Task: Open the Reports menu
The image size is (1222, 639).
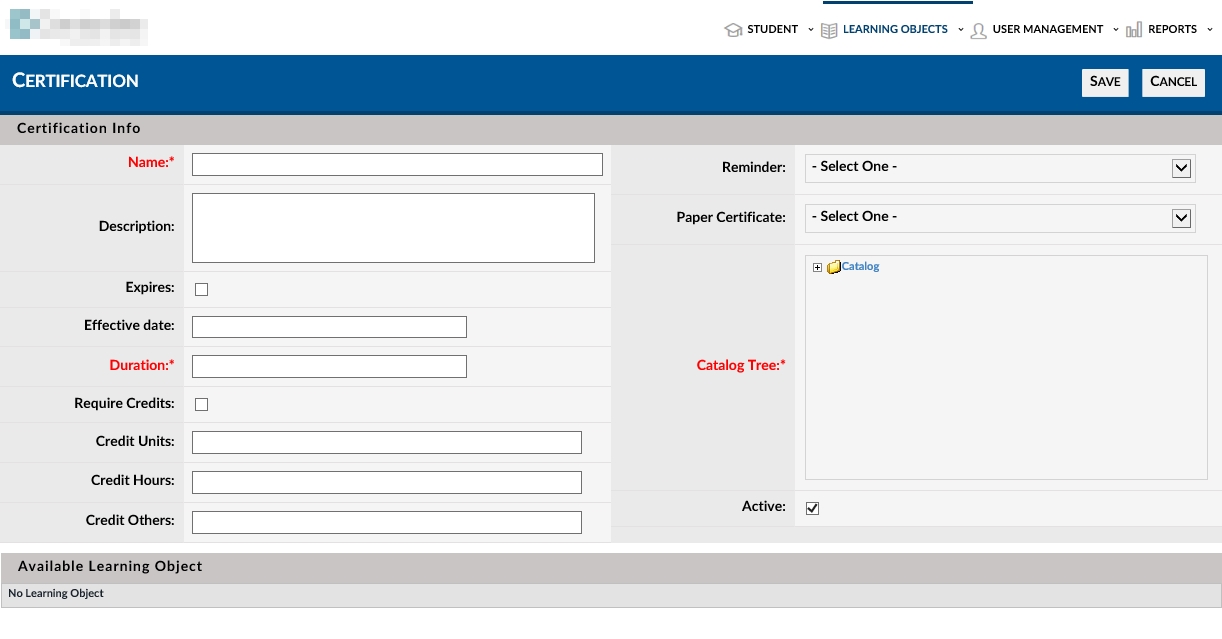Action: 1172,30
